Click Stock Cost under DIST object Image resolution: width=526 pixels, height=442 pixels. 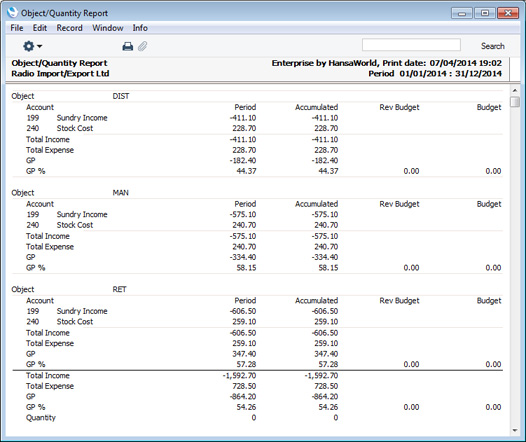tap(75, 128)
